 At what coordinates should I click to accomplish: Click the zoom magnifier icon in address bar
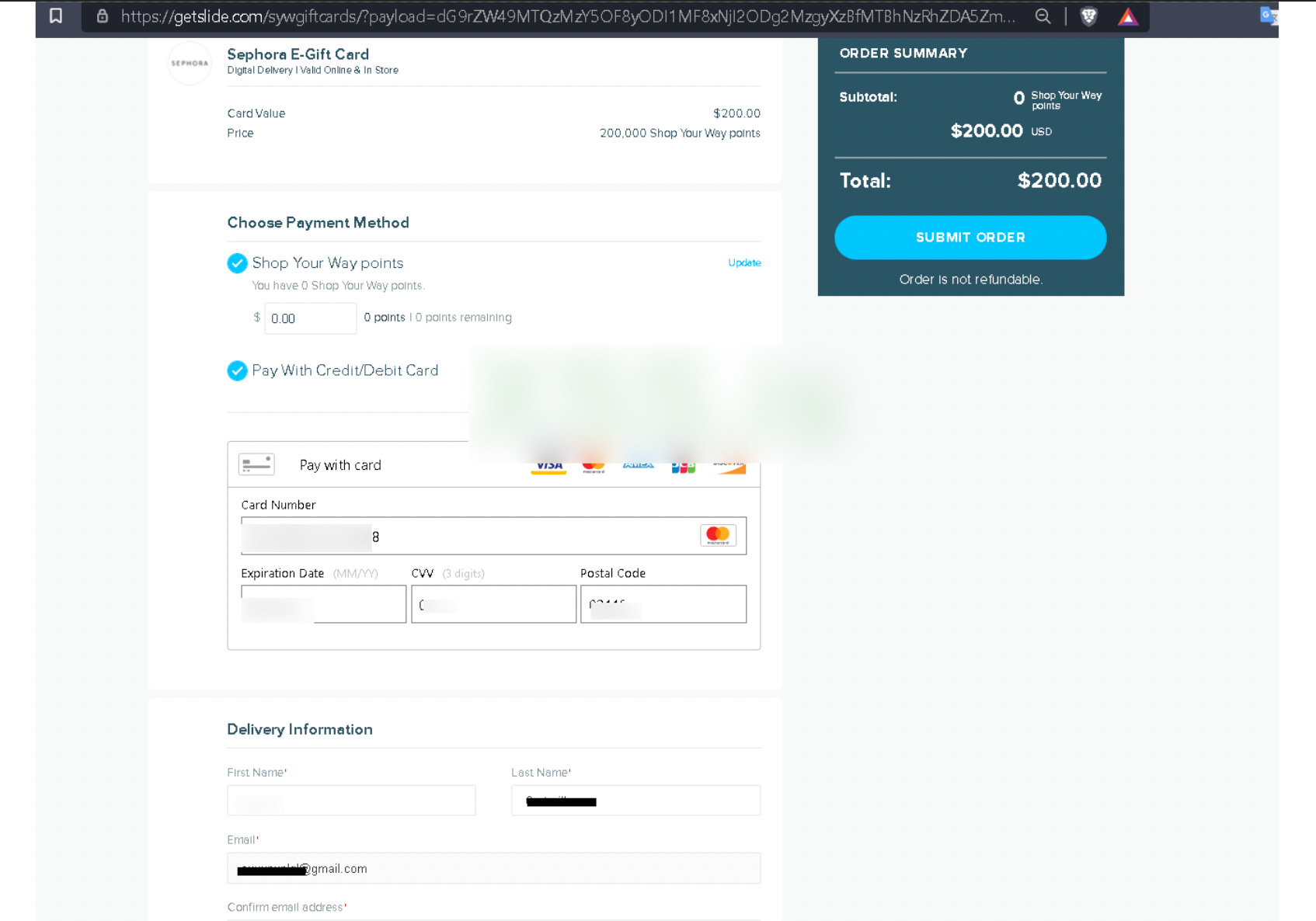click(1043, 16)
